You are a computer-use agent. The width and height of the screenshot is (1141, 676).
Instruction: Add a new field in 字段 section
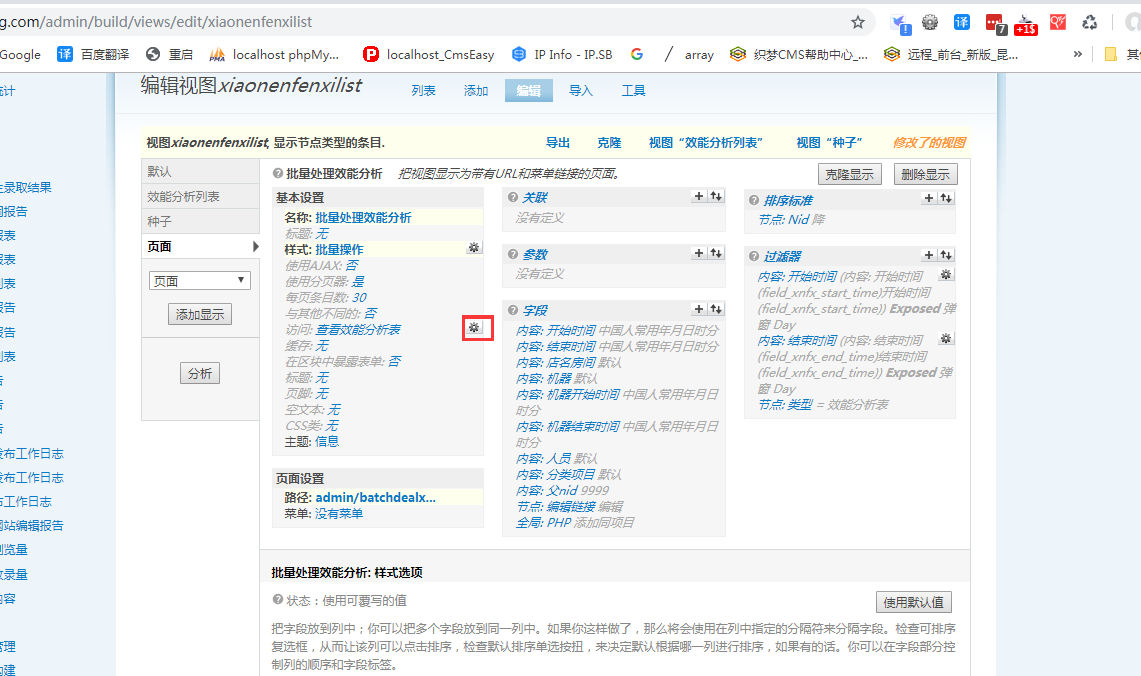click(699, 310)
